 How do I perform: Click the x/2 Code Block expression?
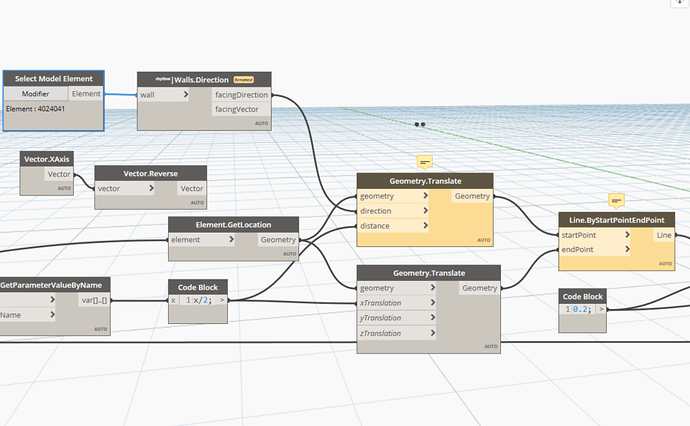202,300
